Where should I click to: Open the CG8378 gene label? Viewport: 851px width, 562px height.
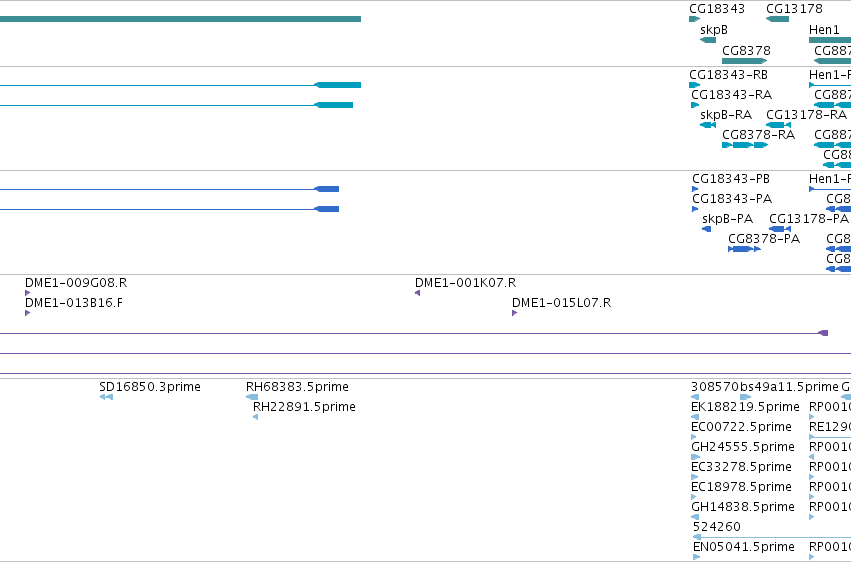(x=746, y=50)
